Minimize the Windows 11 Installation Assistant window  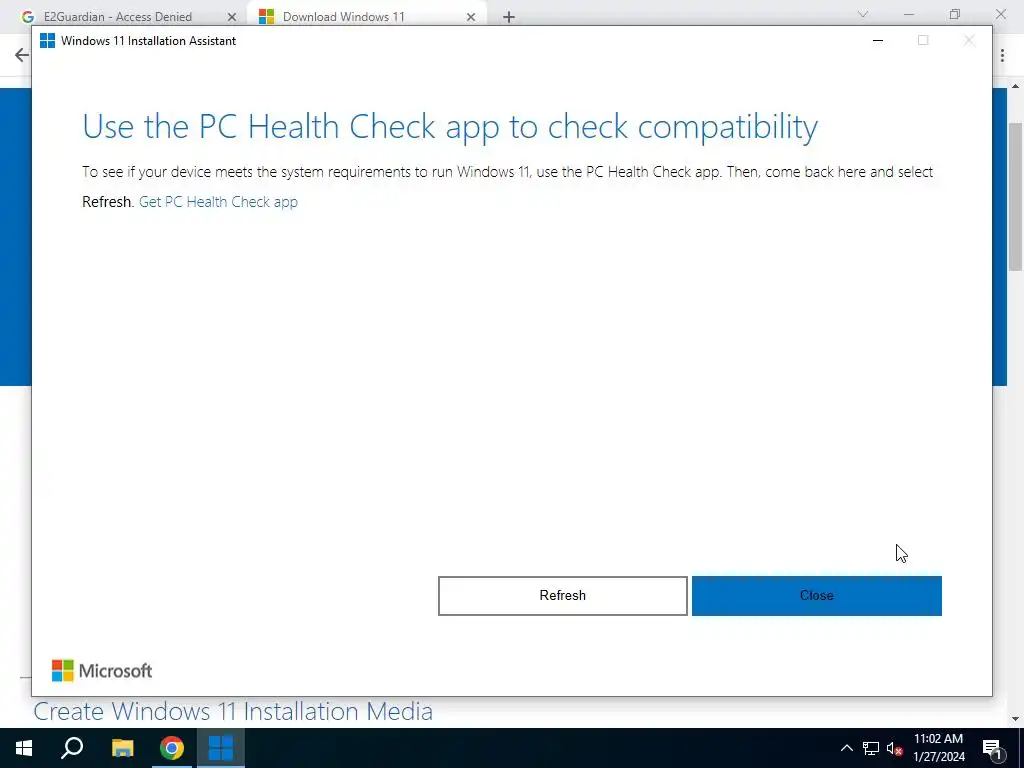coord(878,40)
